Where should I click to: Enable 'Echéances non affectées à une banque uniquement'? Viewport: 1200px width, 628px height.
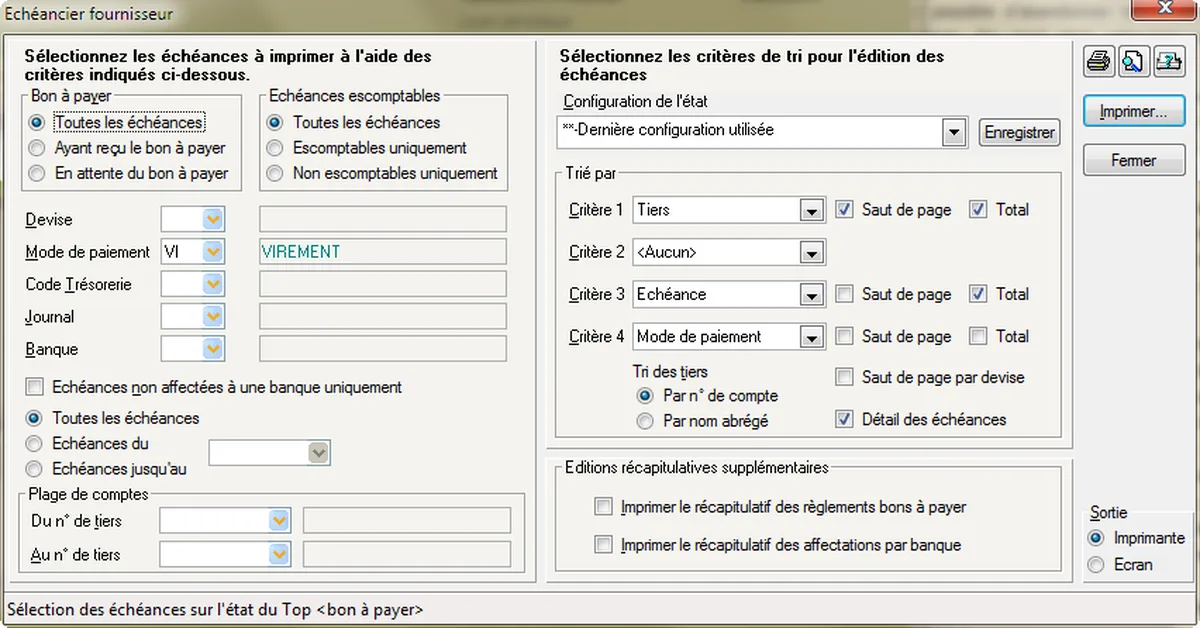click(36, 387)
